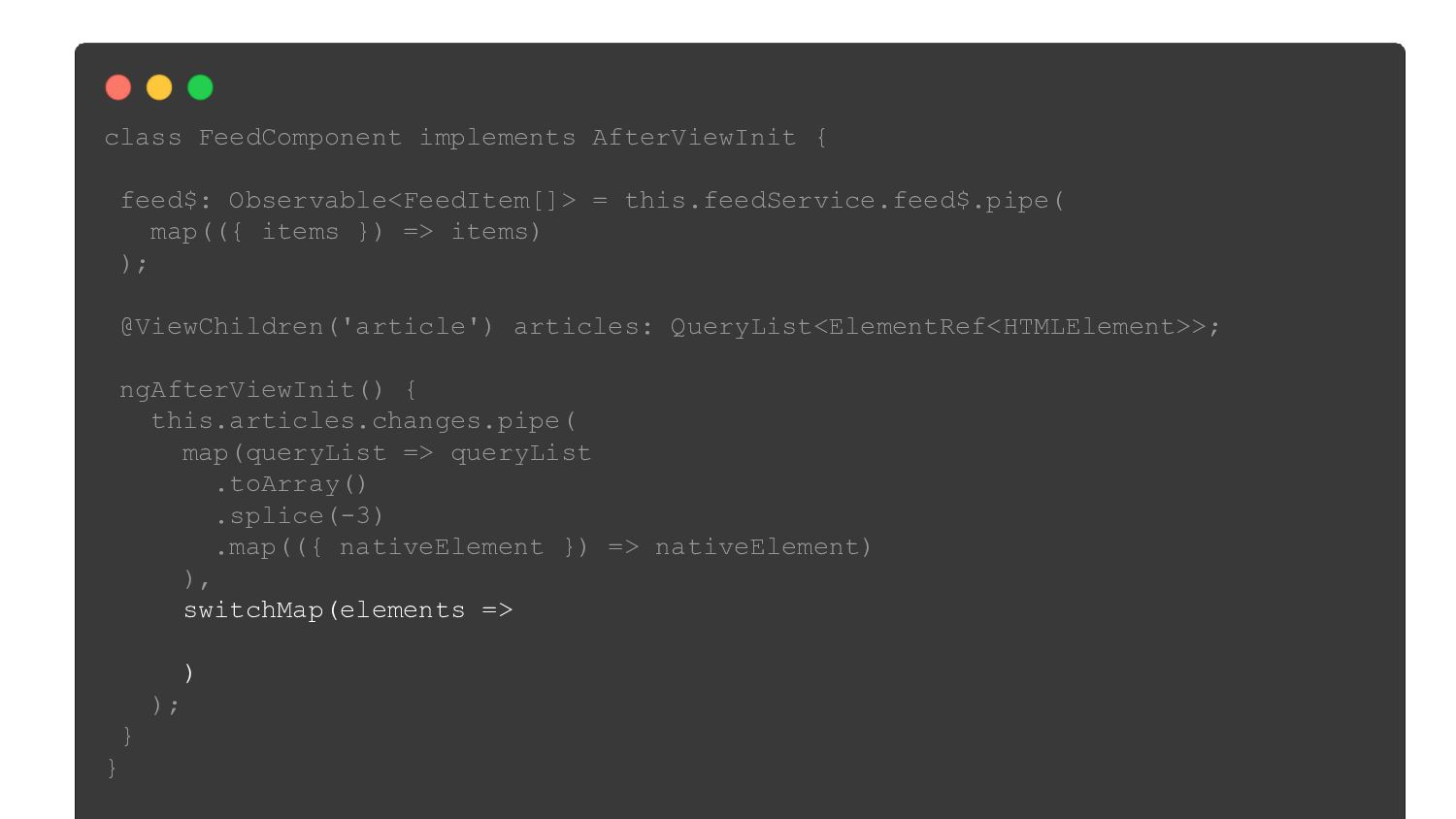Click the map(queryList => queryList line
The height and width of the screenshot is (819, 1456).
(386, 453)
